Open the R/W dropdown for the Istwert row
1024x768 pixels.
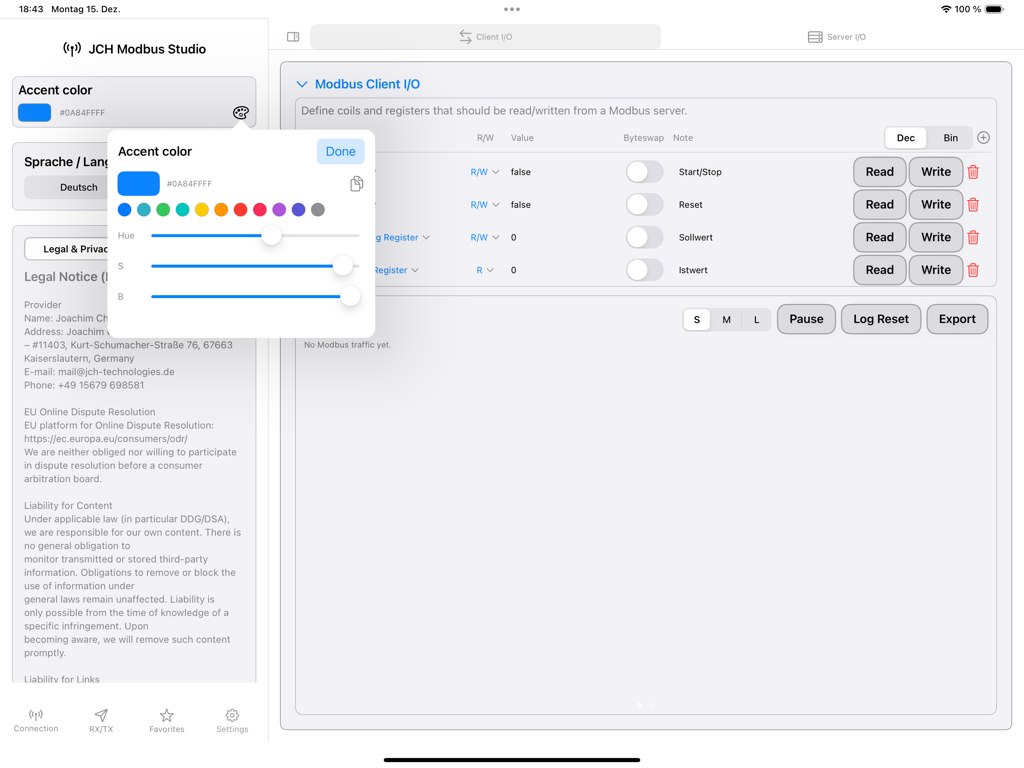pyautogui.click(x=487, y=270)
